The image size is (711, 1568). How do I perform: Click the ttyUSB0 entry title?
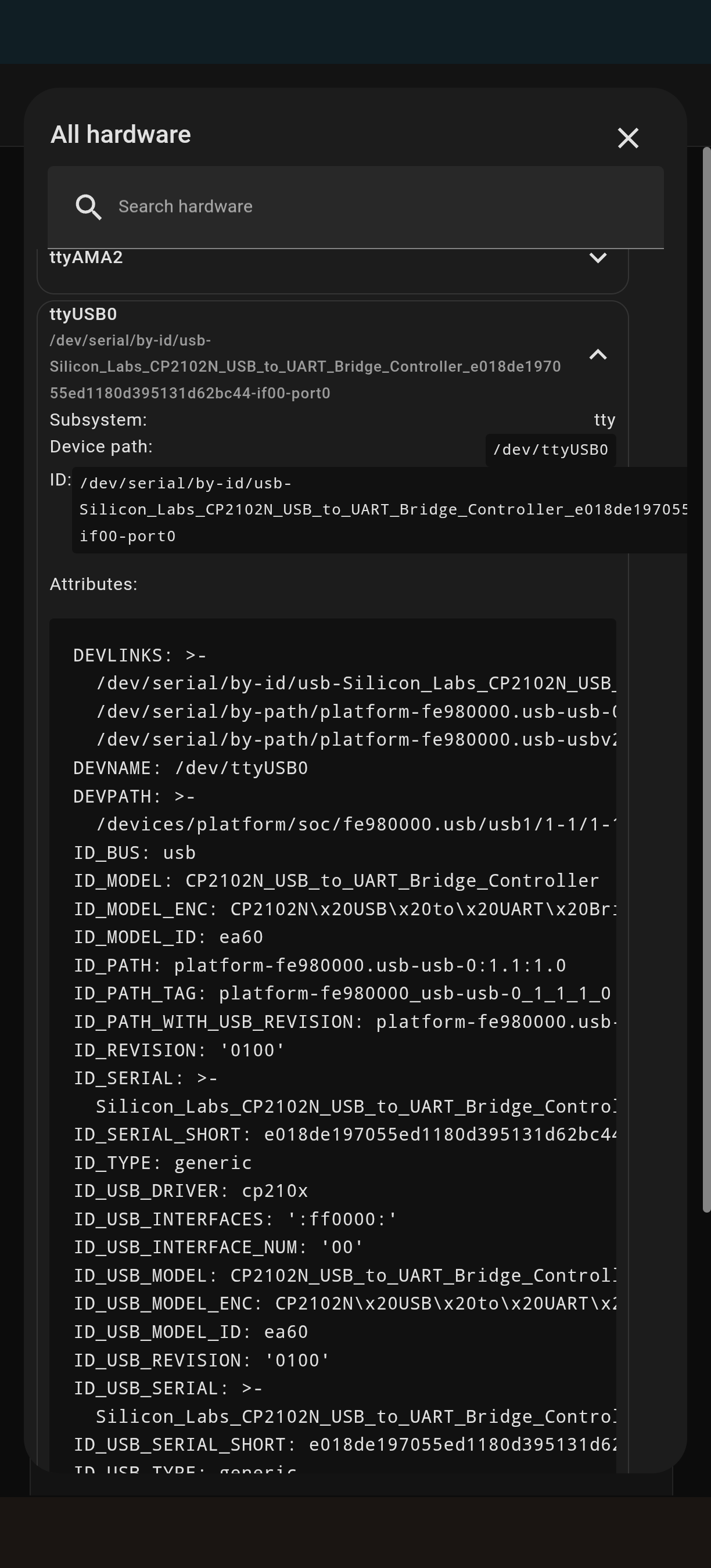(84, 314)
